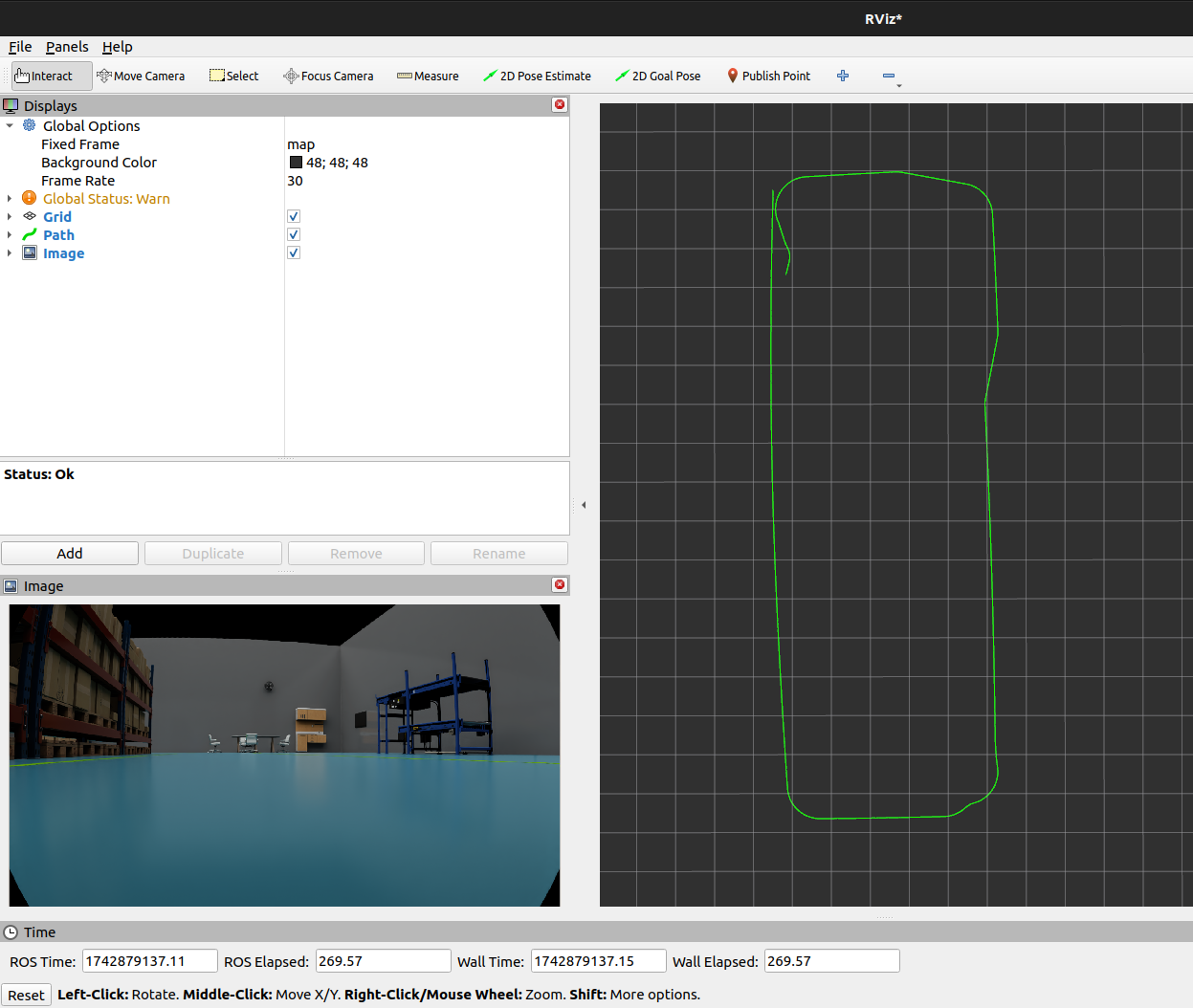
Task: Expand the Path display properties
Action: (10, 235)
